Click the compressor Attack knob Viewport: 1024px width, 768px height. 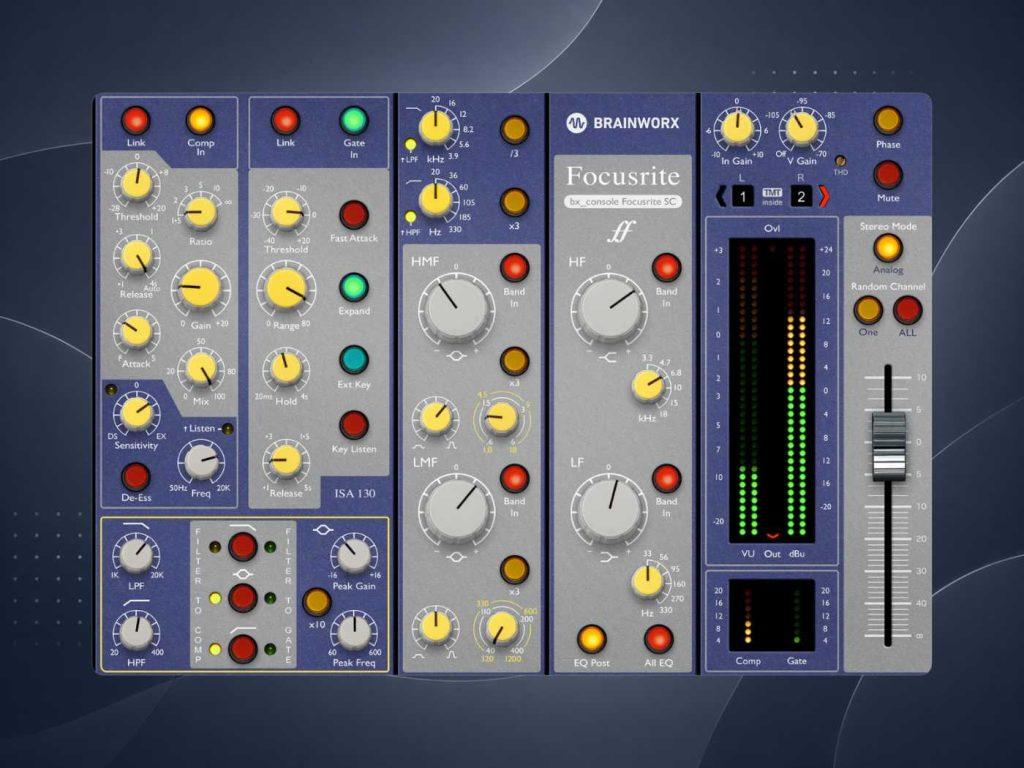136,330
